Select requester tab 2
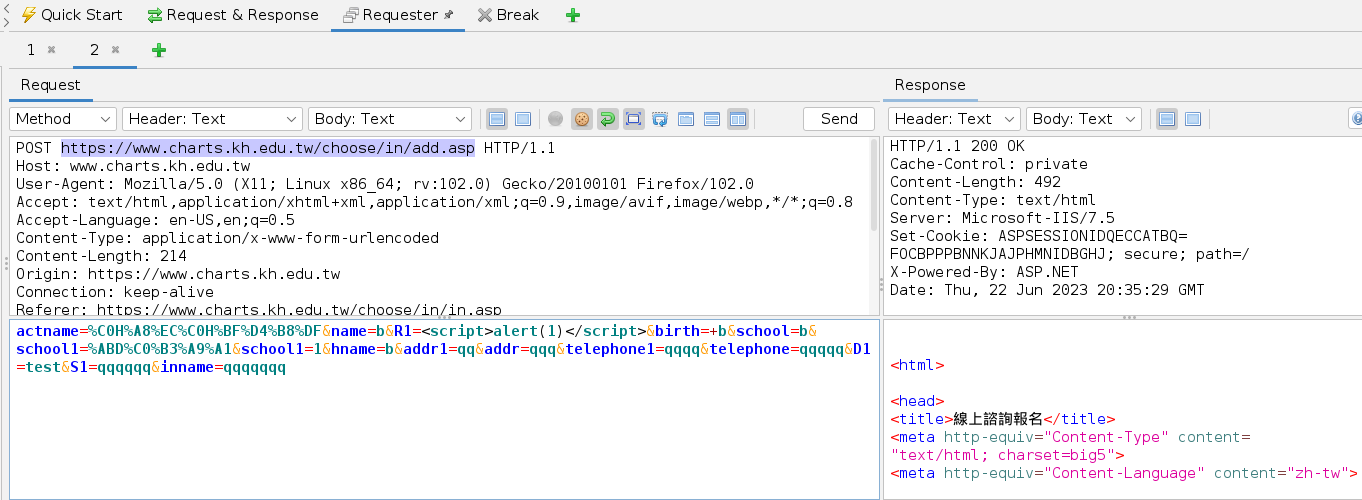The image size is (1362, 500). [x=94, y=49]
